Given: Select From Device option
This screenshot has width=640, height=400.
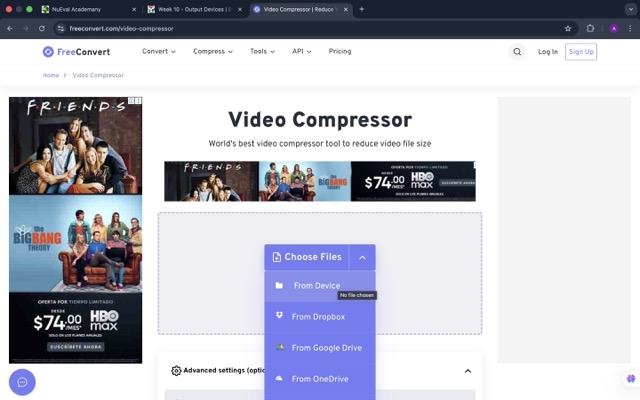Looking at the screenshot, I should point(320,286).
